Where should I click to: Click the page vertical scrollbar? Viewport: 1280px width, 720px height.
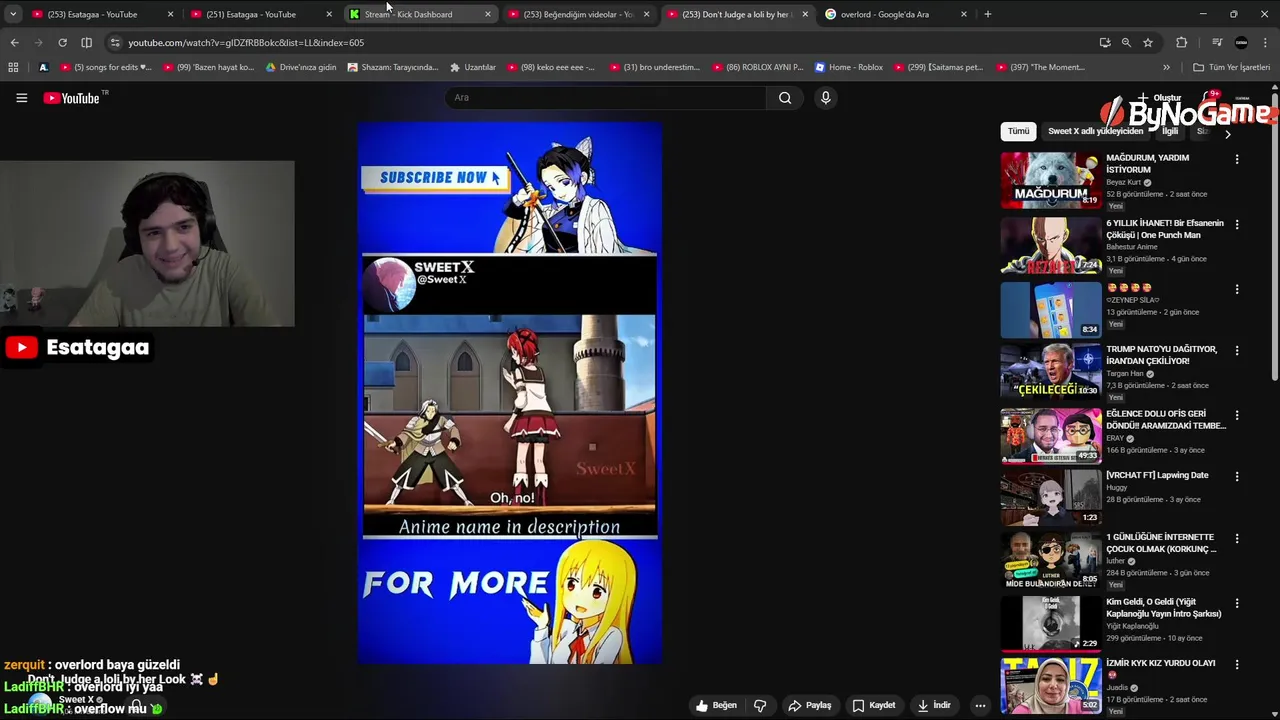tap(1274, 235)
